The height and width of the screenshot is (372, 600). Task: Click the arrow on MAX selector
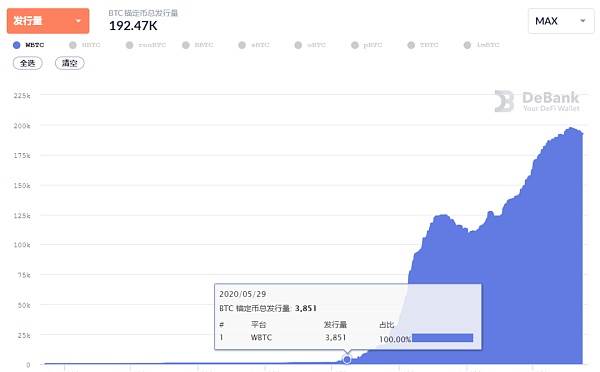pyautogui.click(x=583, y=21)
